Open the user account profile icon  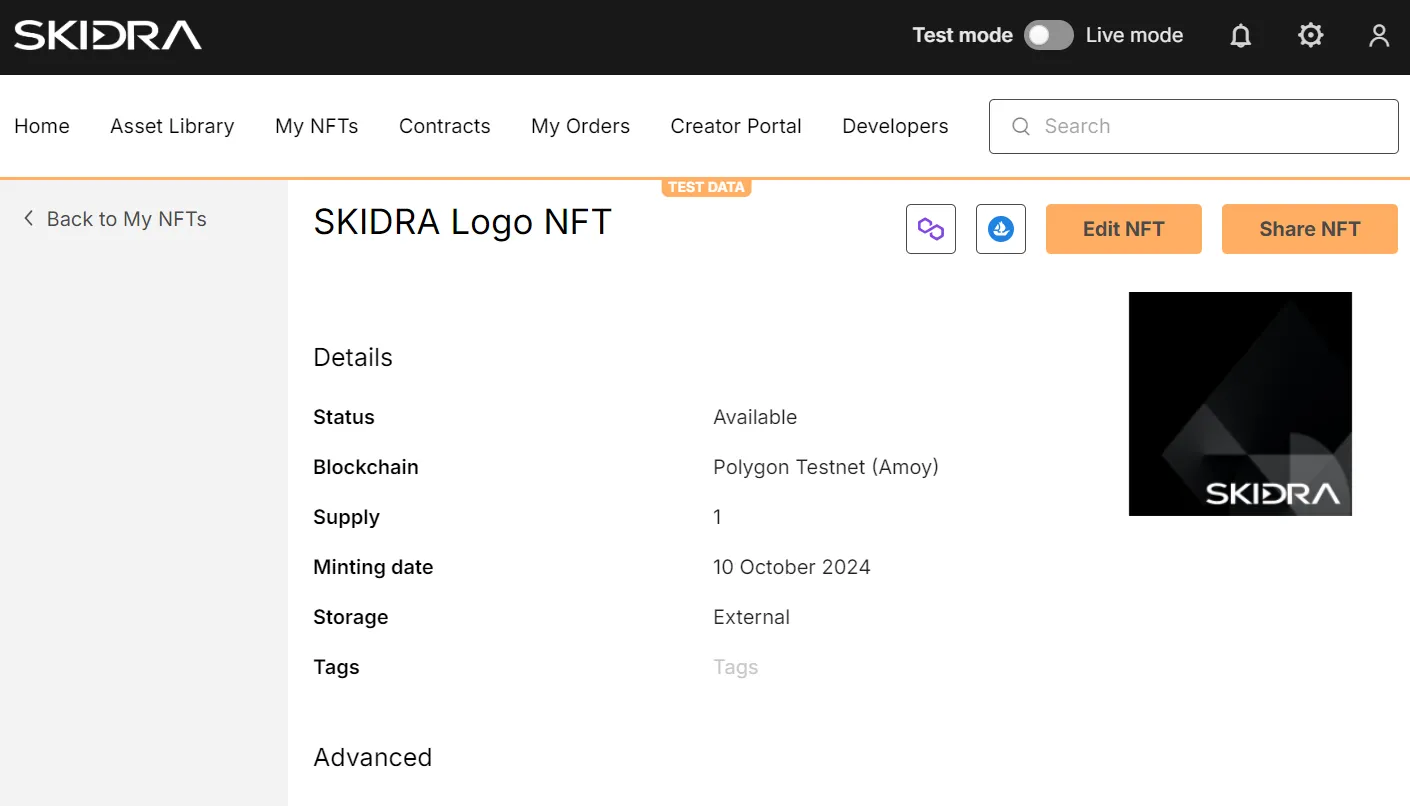[1379, 36]
